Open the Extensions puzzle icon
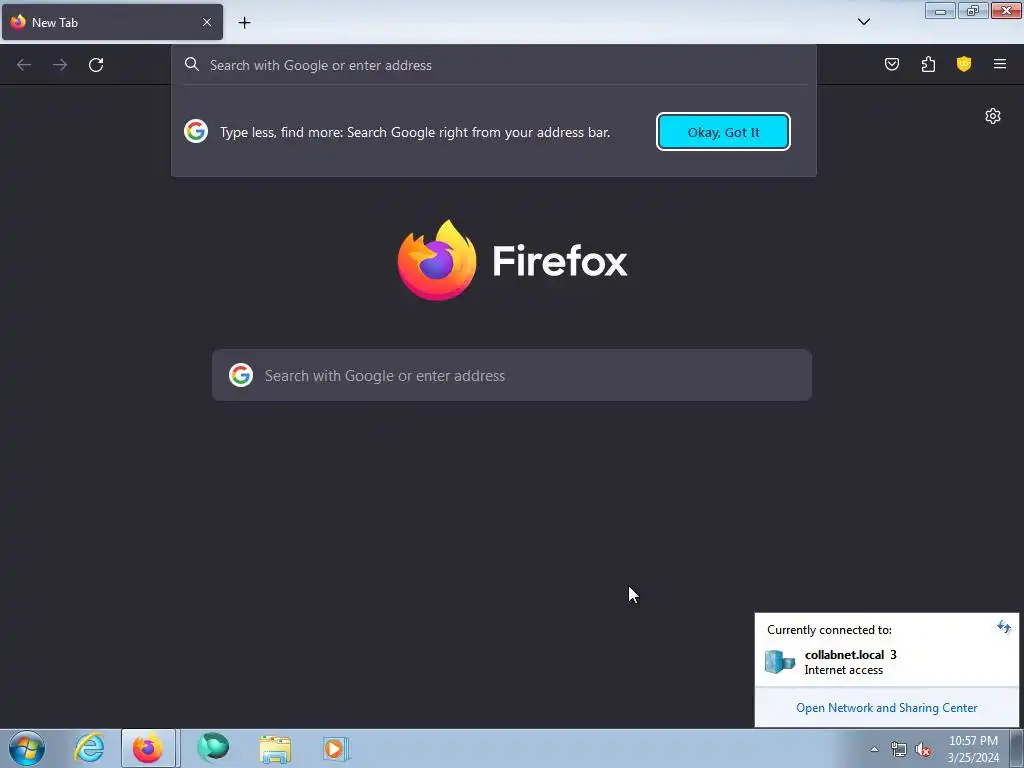1024x768 pixels. click(x=928, y=64)
